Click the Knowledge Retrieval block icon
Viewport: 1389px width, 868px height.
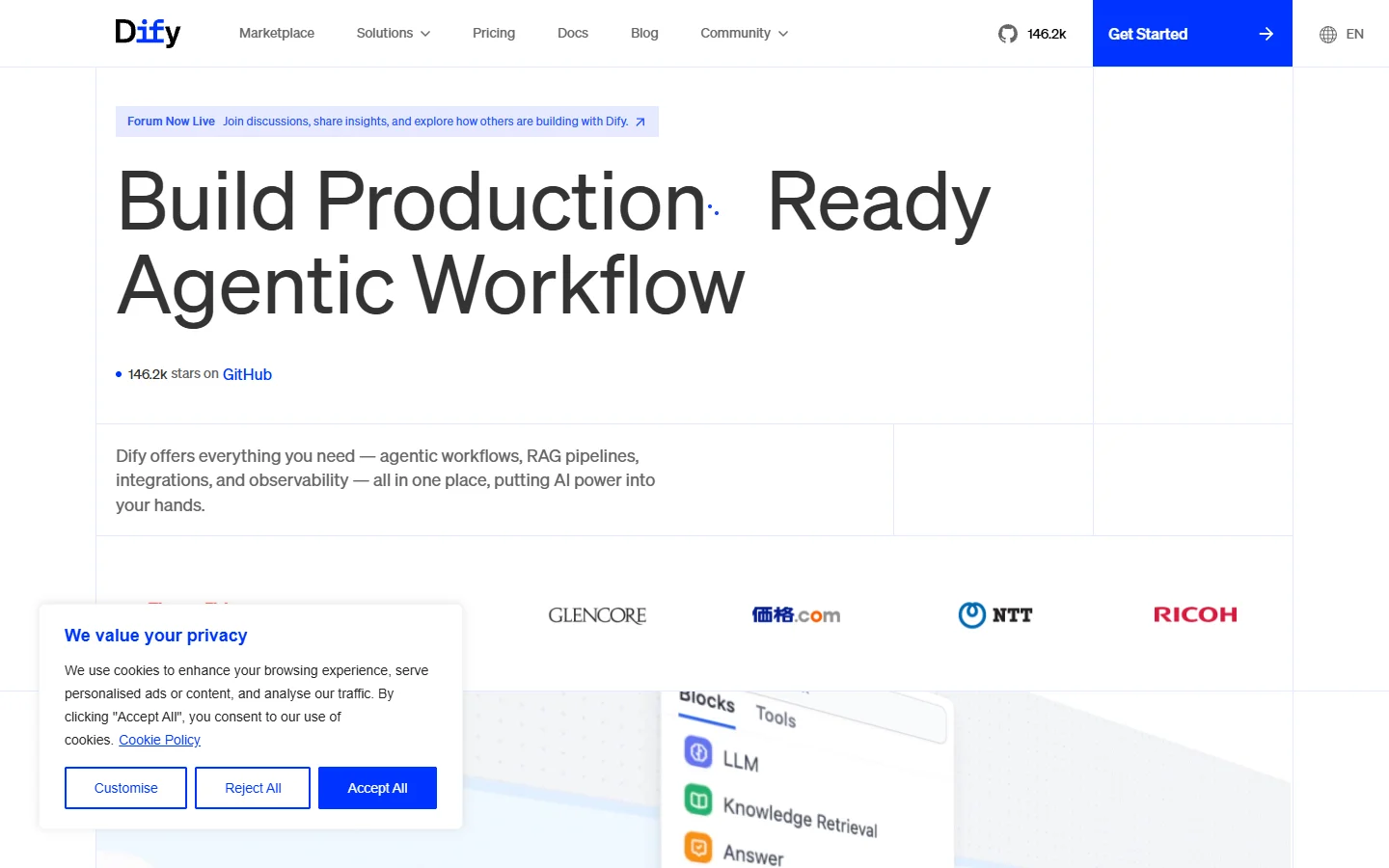pos(698,800)
